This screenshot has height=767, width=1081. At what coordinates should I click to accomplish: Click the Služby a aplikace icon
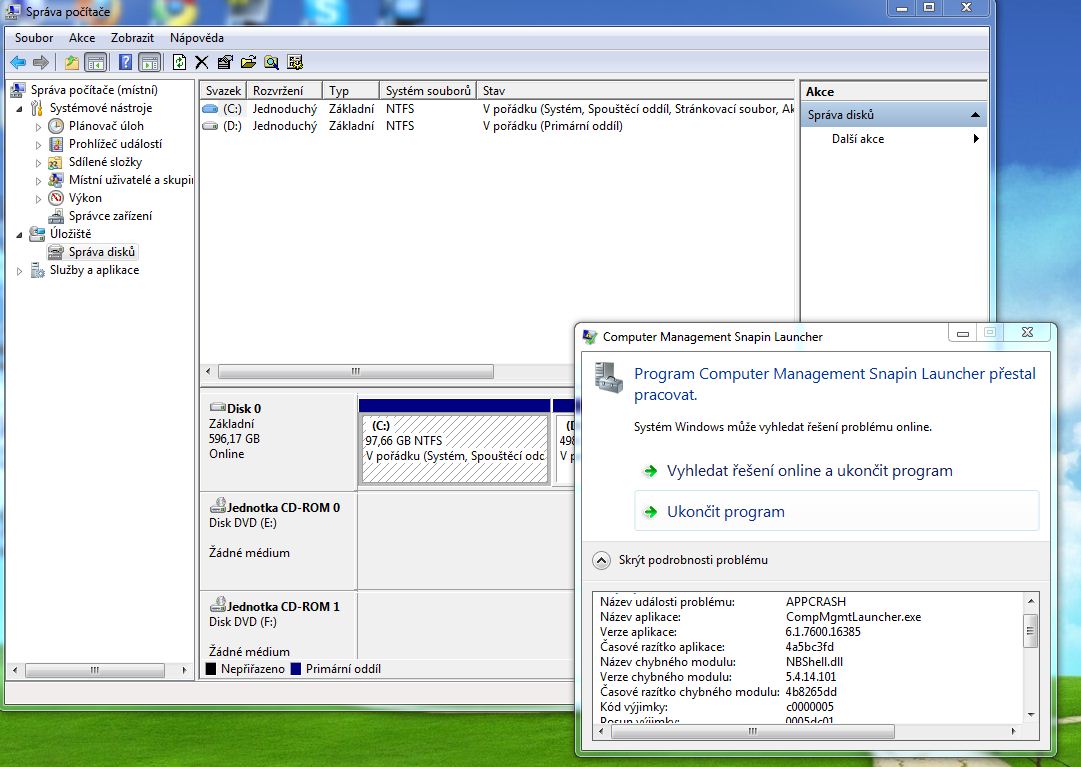[37, 270]
